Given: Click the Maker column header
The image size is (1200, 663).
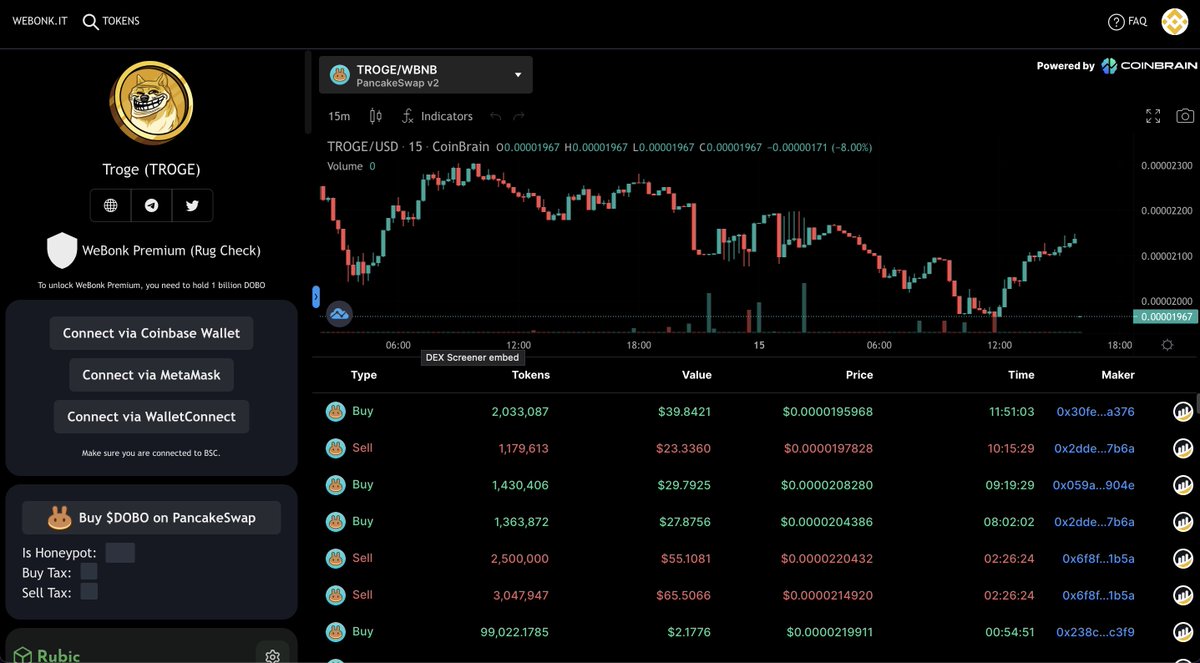Looking at the screenshot, I should point(1118,375).
